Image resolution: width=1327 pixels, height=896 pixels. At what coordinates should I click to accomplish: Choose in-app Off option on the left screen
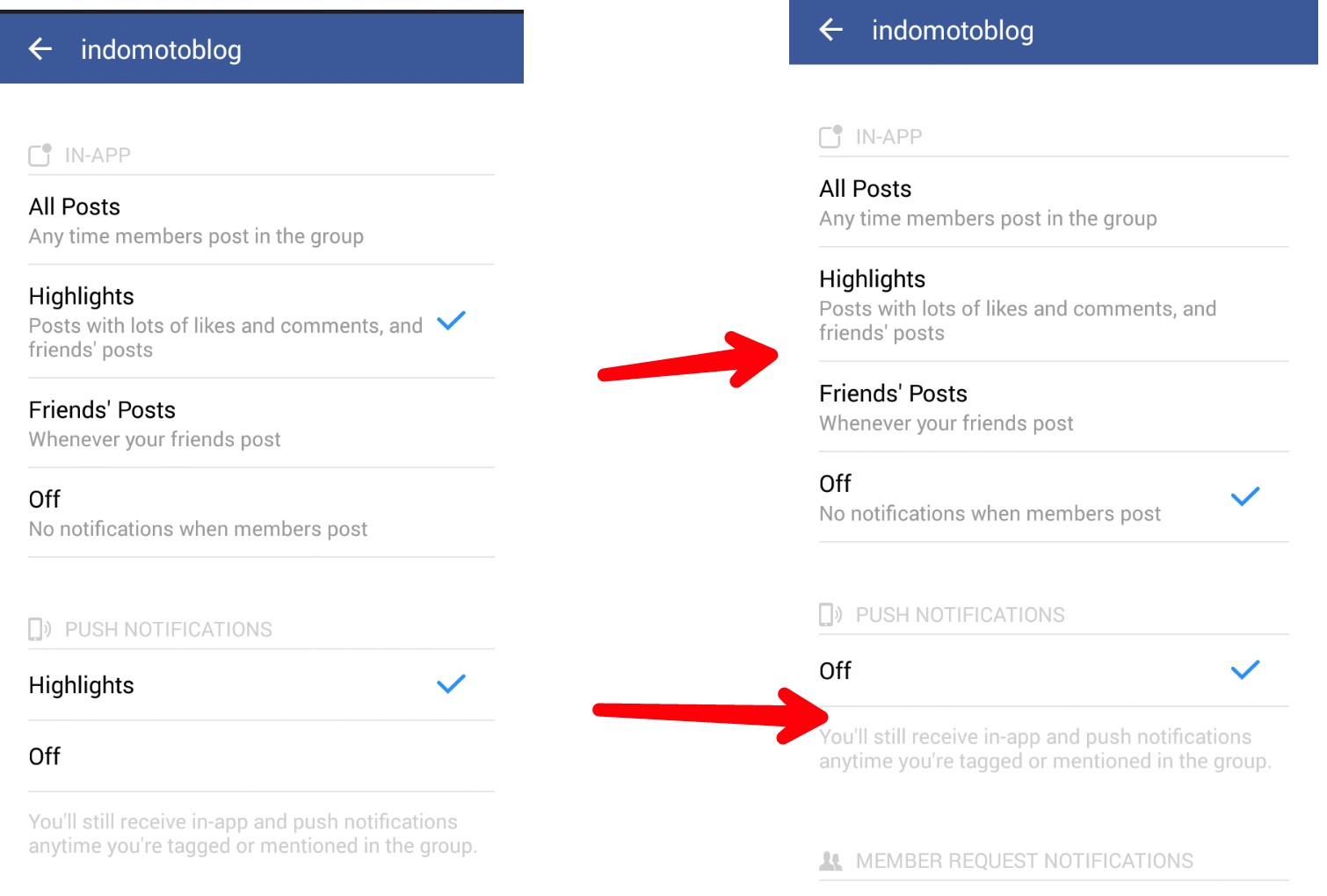(x=198, y=513)
